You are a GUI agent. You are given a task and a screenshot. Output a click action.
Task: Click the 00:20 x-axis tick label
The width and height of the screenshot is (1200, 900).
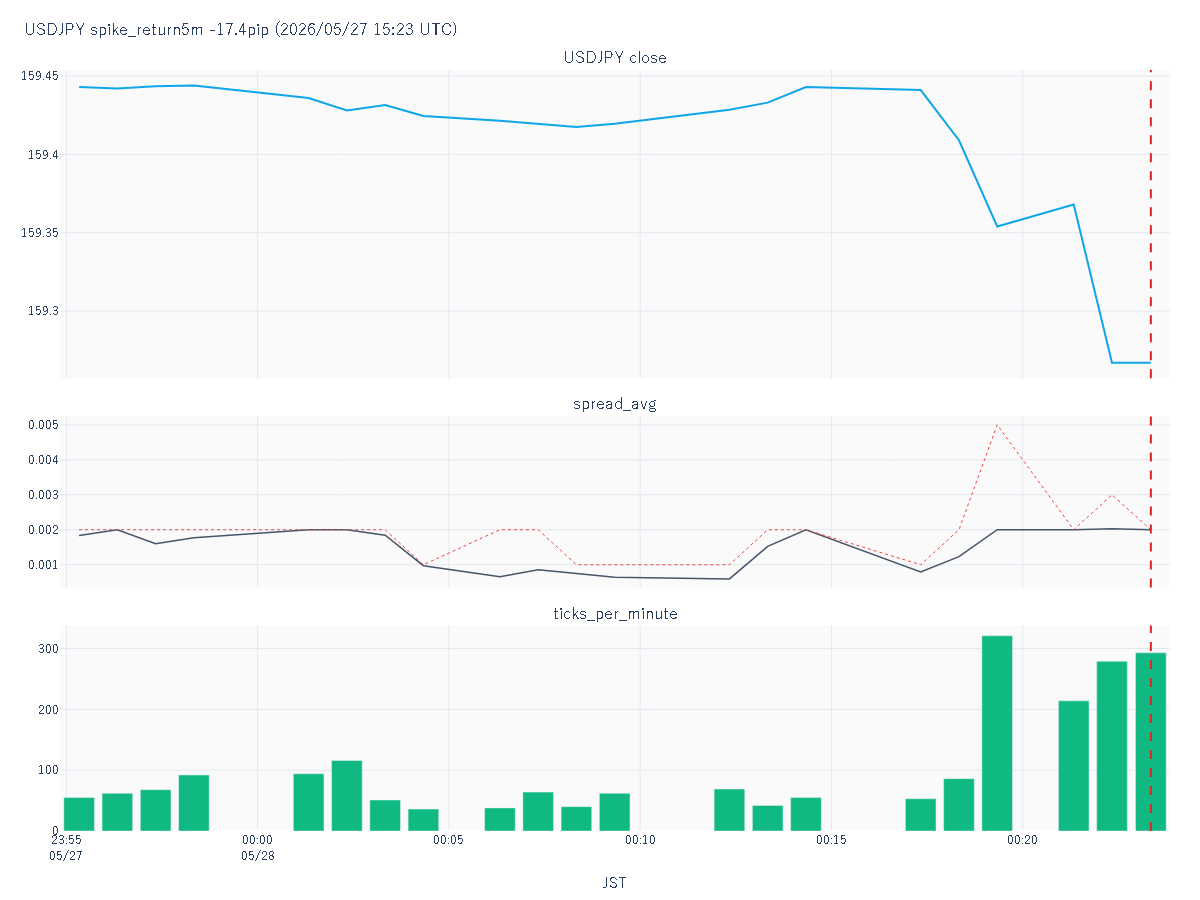point(1022,840)
